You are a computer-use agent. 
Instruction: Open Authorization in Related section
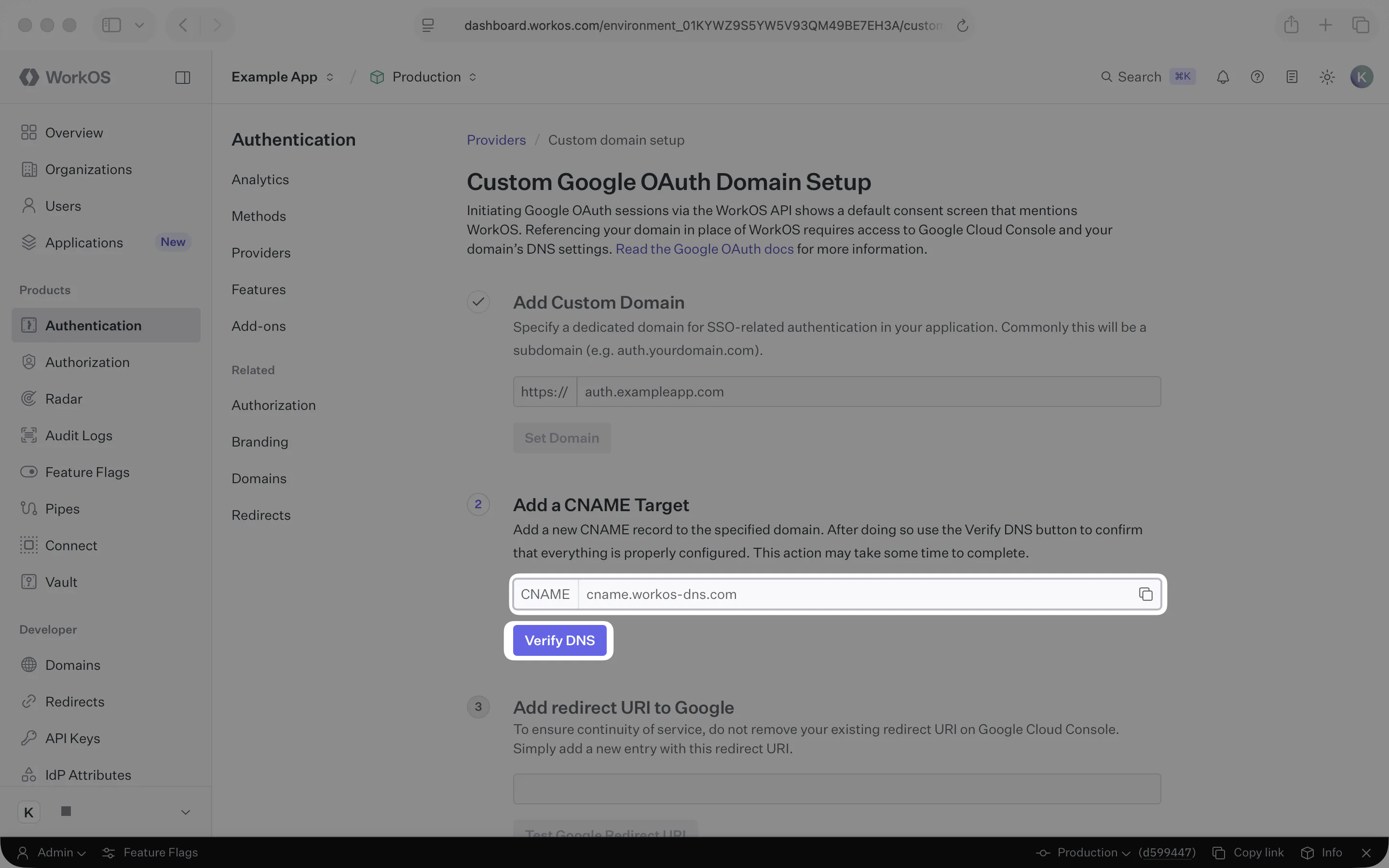pyautogui.click(x=274, y=405)
